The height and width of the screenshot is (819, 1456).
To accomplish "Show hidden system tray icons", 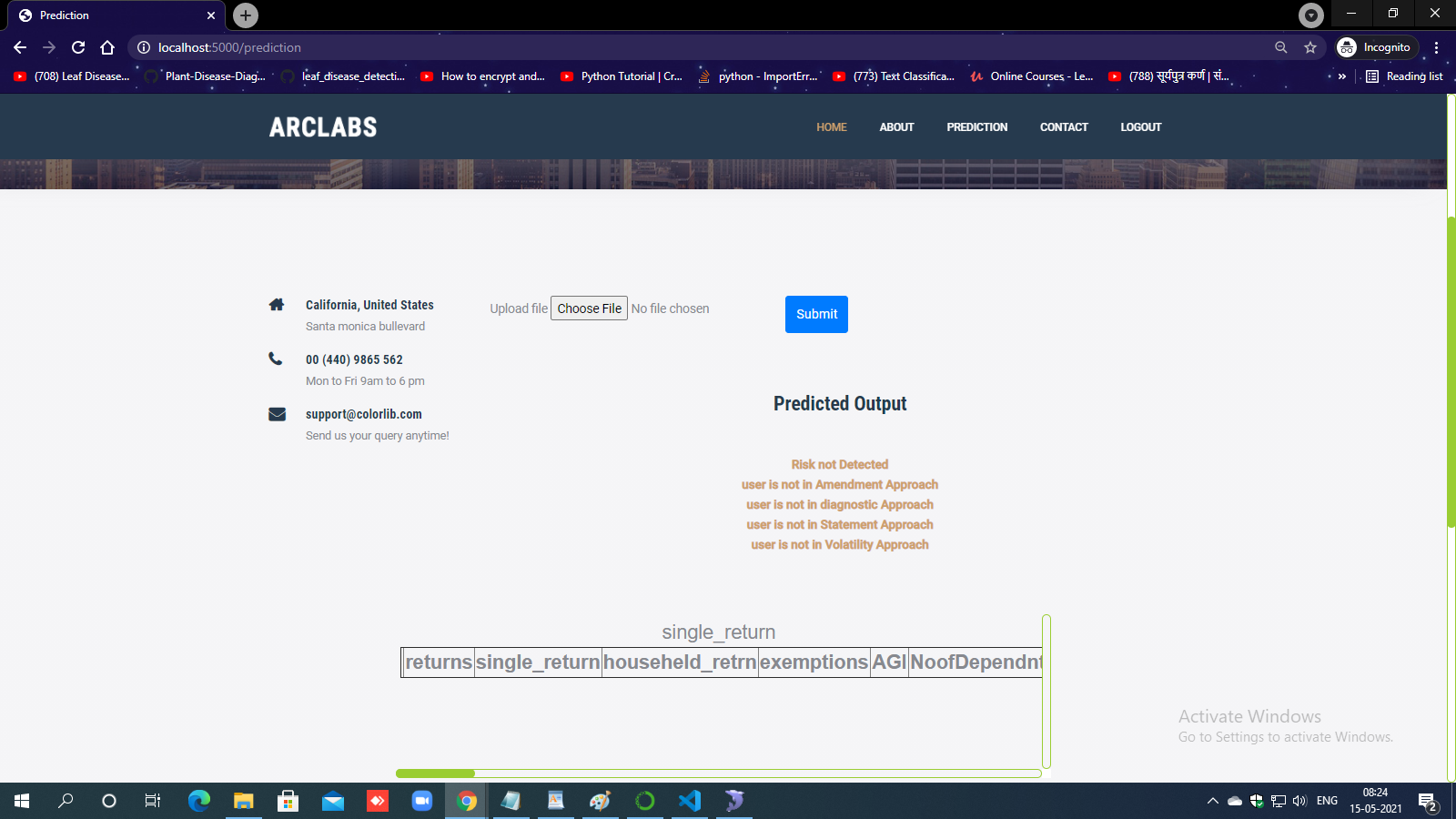I will point(1212,801).
